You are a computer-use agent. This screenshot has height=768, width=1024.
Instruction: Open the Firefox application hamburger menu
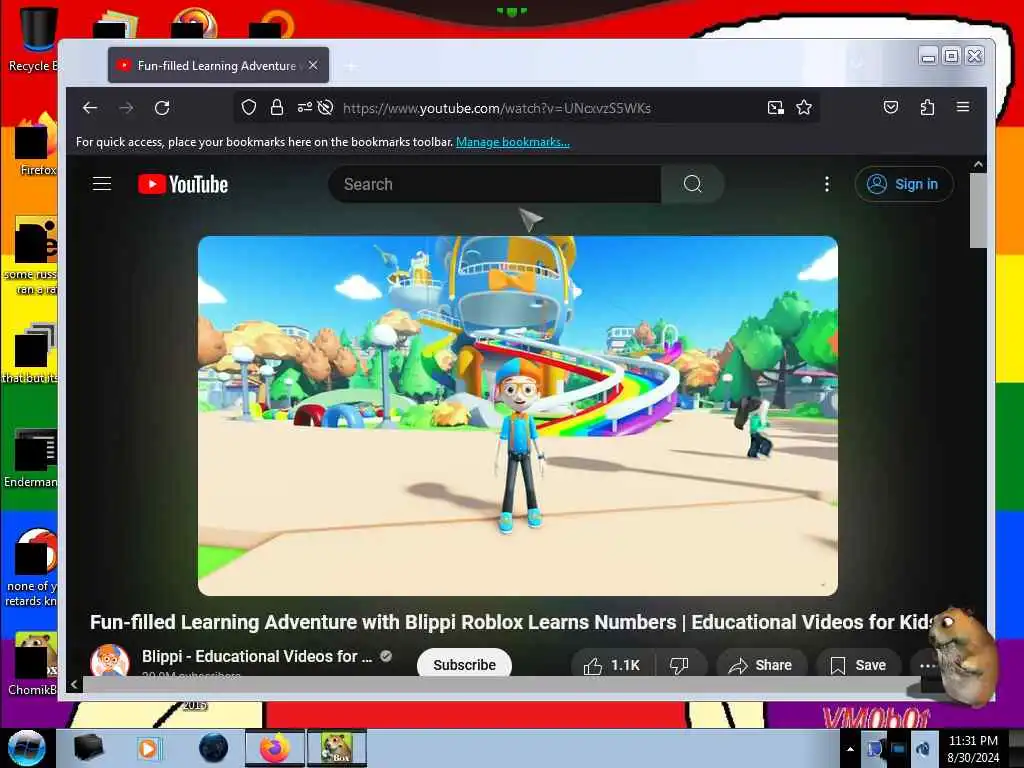pyautogui.click(x=963, y=106)
